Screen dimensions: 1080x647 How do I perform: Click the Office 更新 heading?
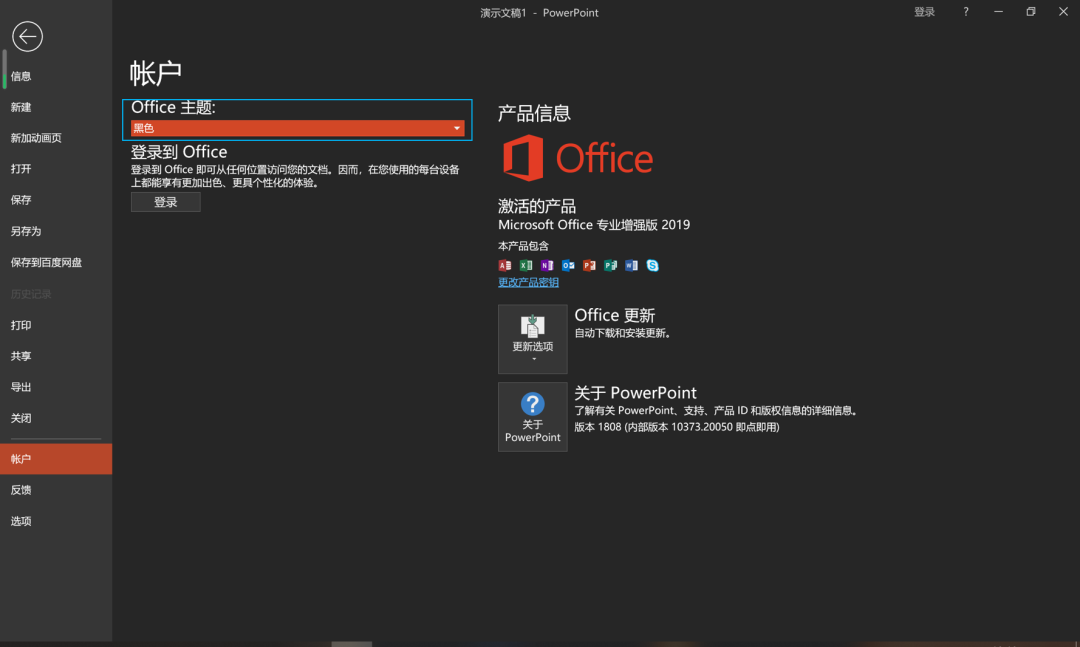[614, 315]
